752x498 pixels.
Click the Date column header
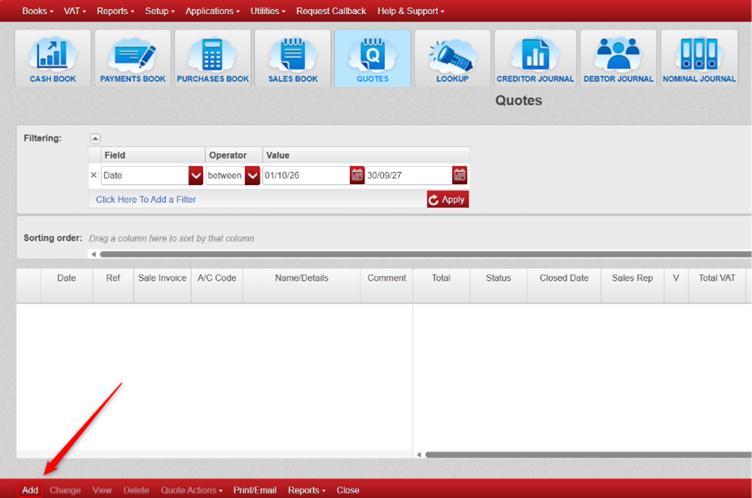(x=66, y=285)
